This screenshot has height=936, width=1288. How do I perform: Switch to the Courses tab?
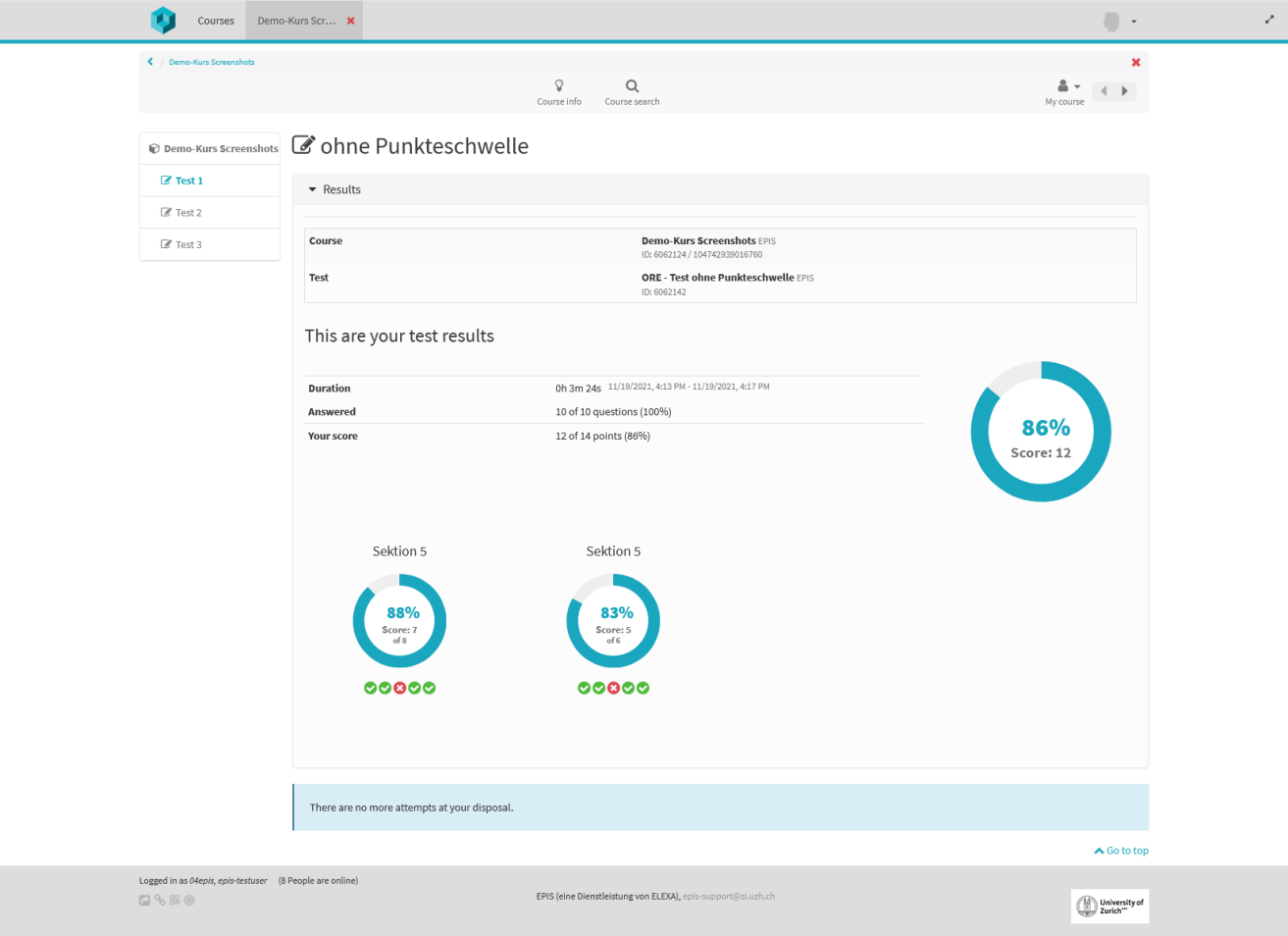click(x=216, y=21)
